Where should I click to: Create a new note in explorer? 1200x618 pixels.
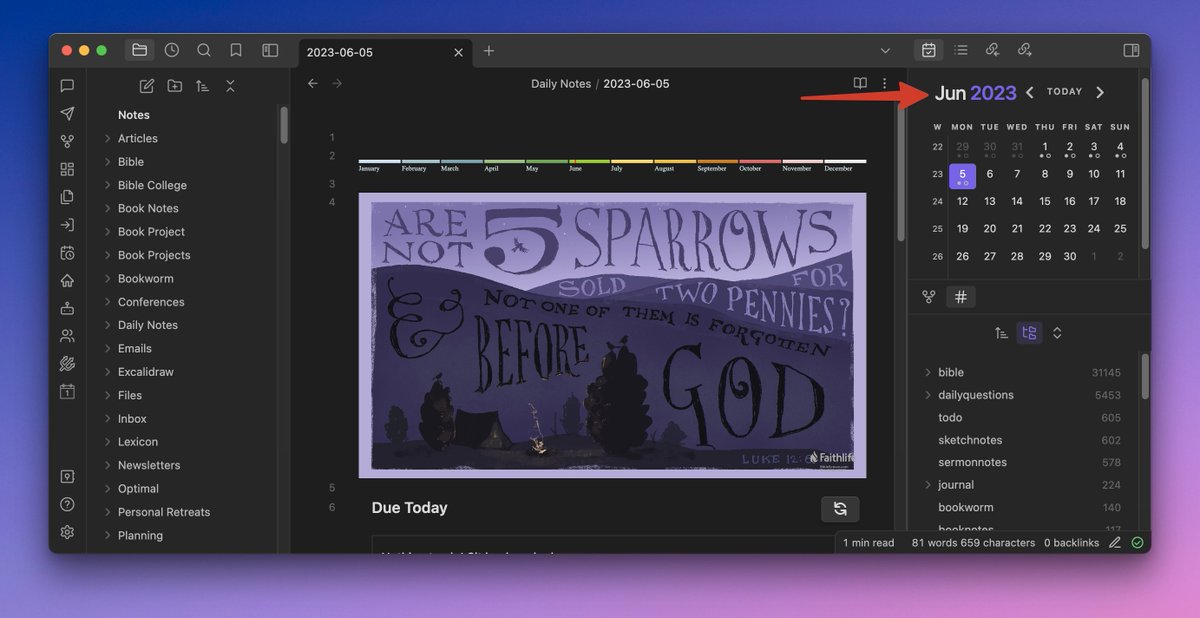coord(147,86)
